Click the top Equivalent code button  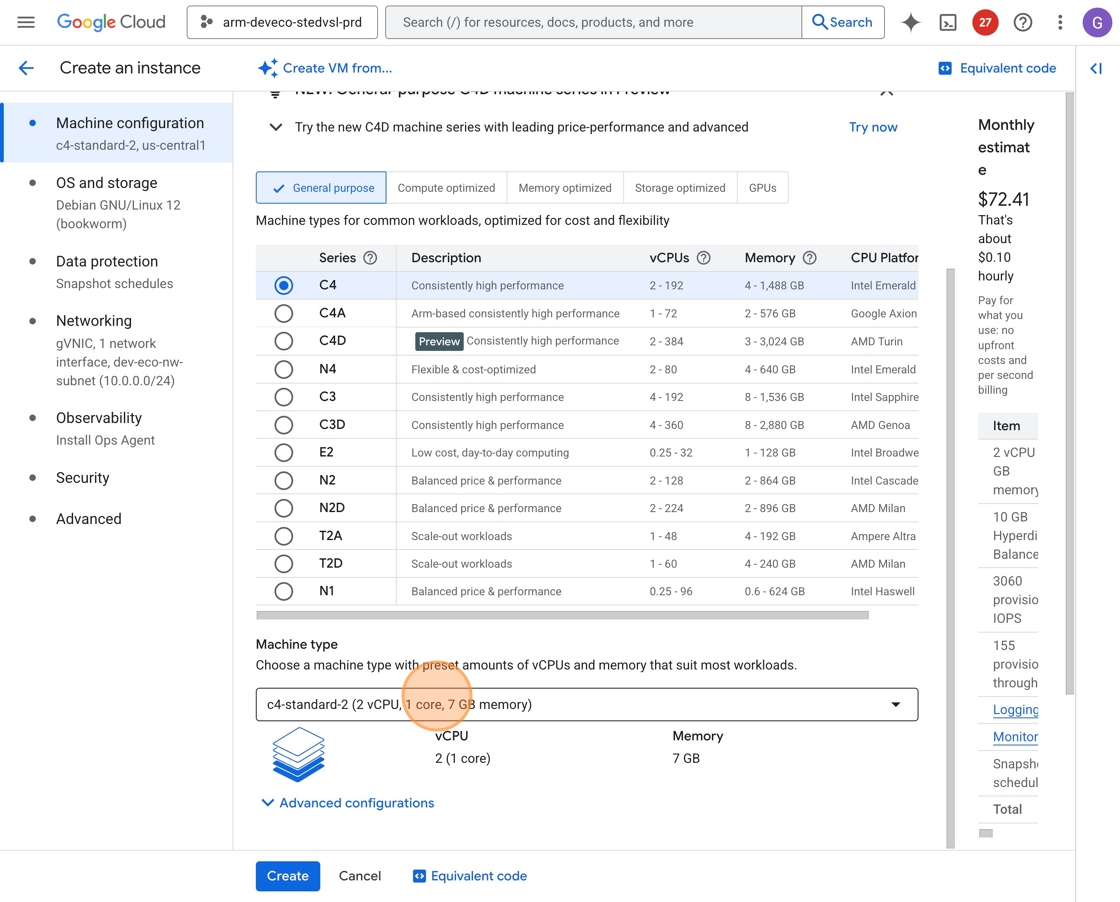tap(997, 69)
